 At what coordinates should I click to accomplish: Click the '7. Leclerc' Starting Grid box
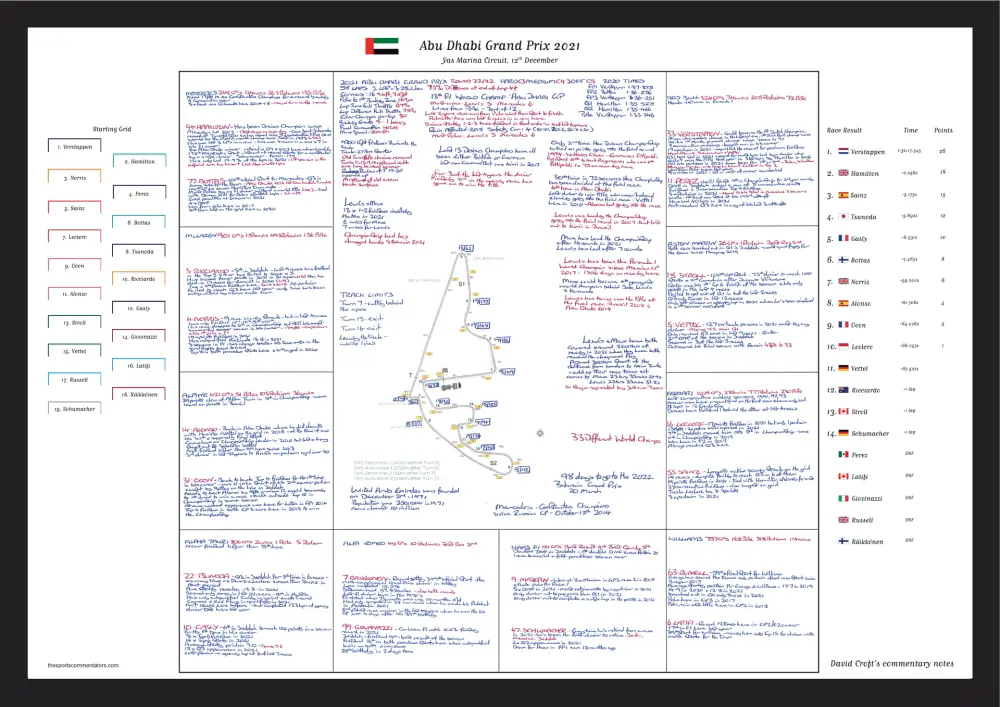tap(75, 237)
